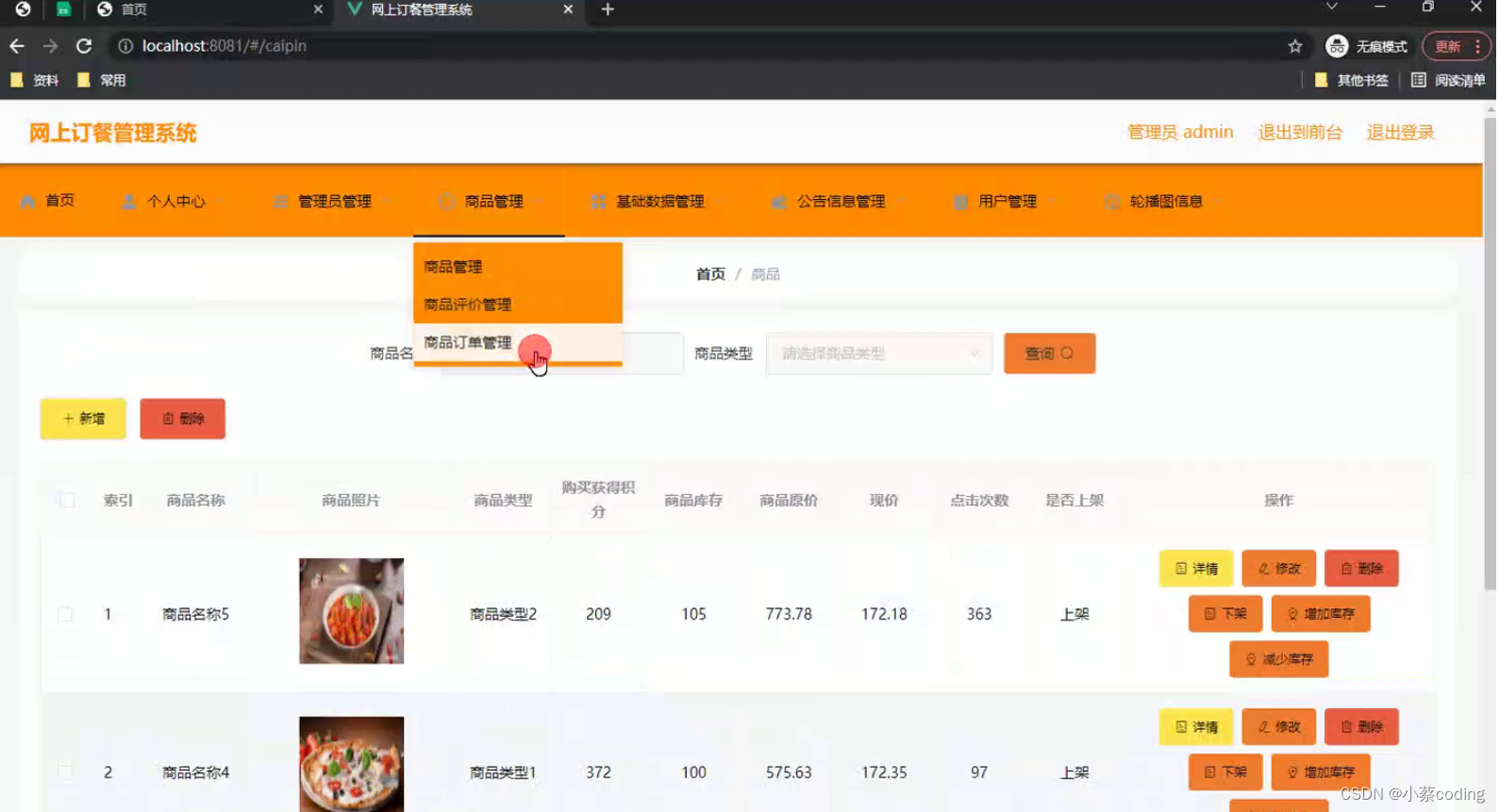Check the row 2 商品名称4 checkbox

click(x=65, y=771)
